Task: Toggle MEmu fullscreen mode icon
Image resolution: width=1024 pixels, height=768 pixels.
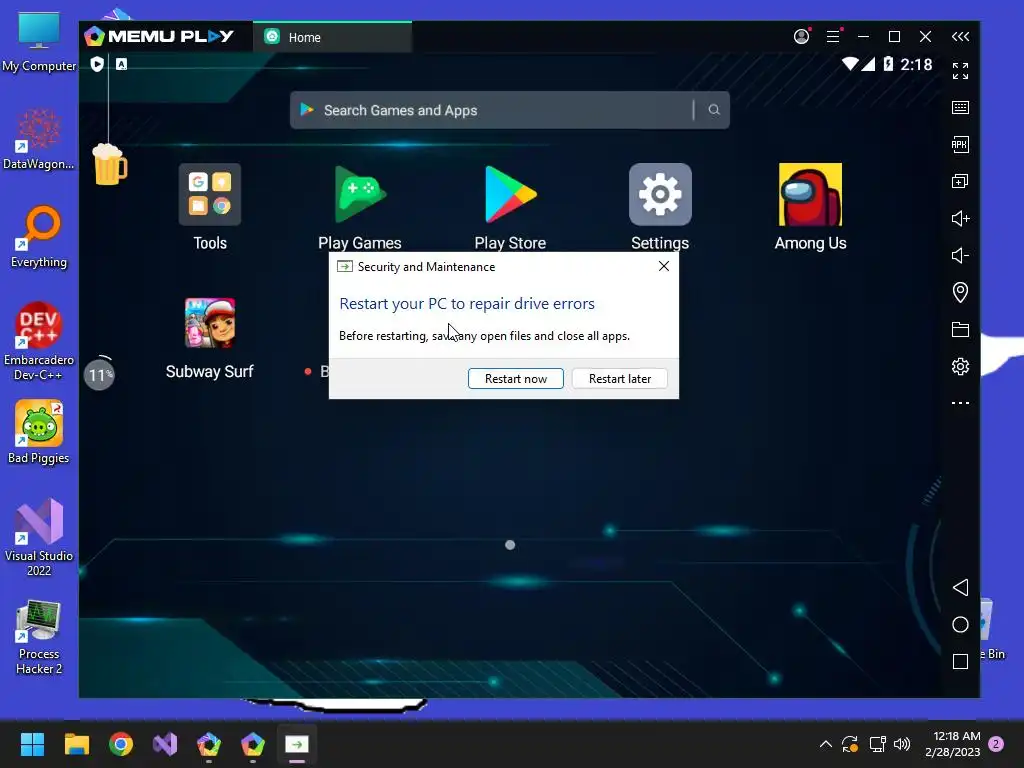Action: pos(960,71)
